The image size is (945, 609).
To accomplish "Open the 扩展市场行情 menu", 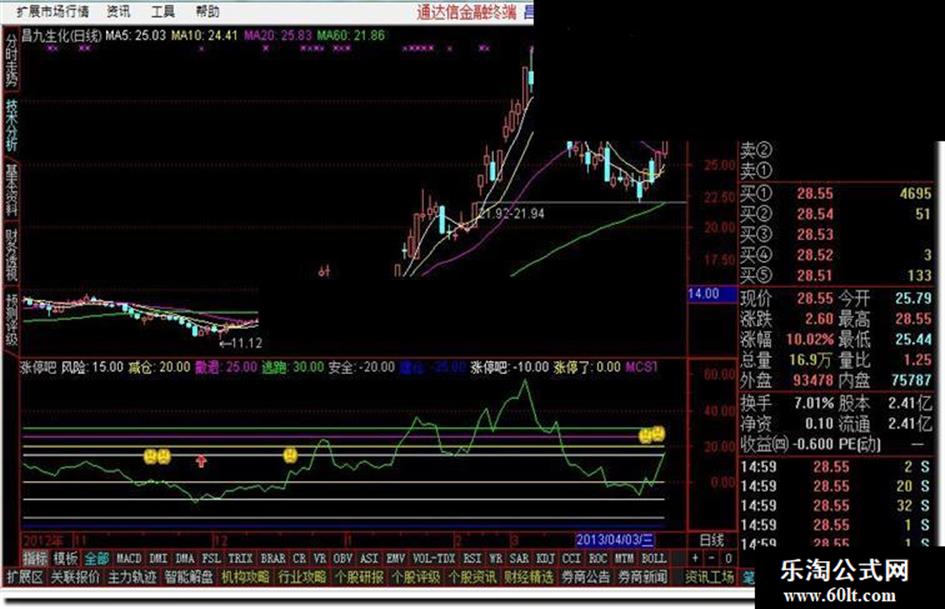I will [52, 11].
